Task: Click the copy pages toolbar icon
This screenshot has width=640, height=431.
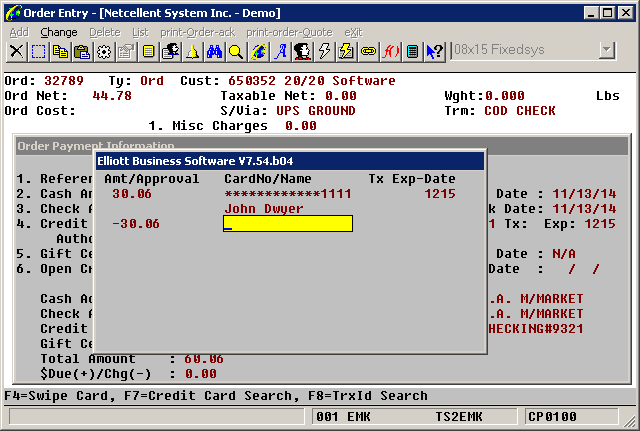Action: tap(60, 51)
